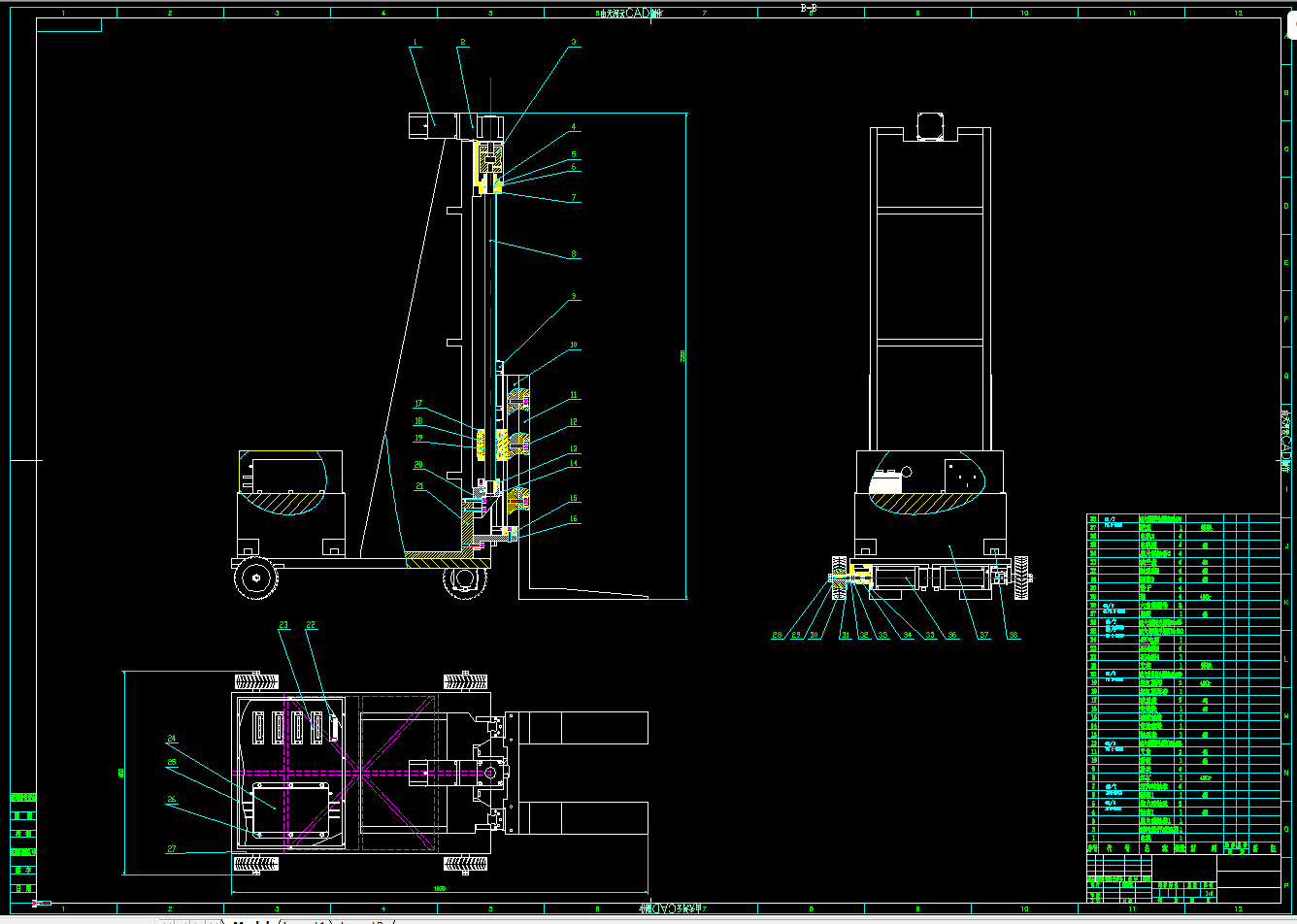Select part callout number 24
The height and width of the screenshot is (924, 1297).
(x=172, y=738)
